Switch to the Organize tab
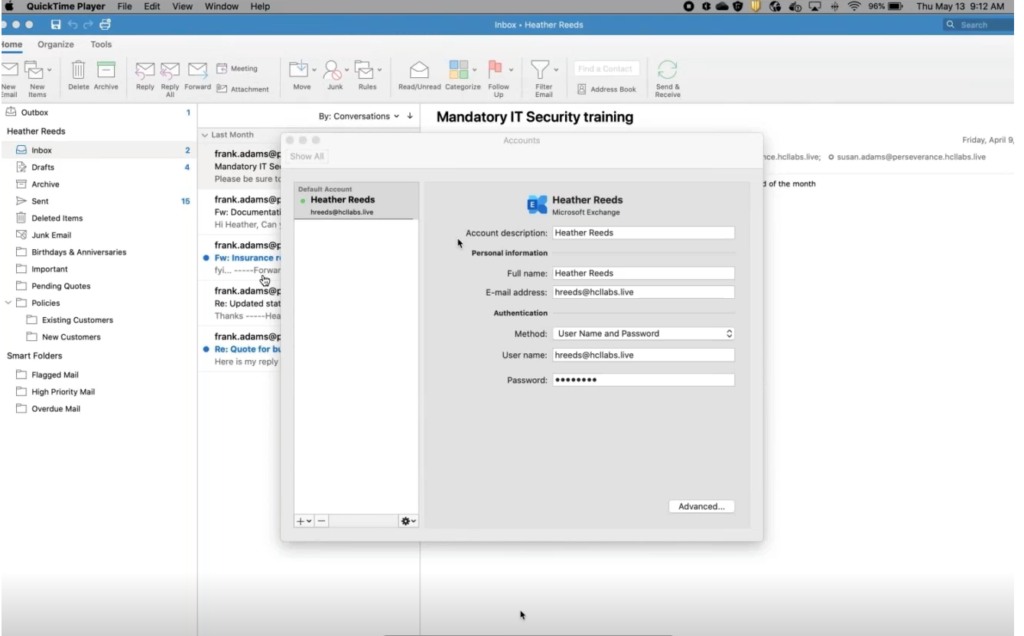1024x636 pixels. pyautogui.click(x=56, y=44)
